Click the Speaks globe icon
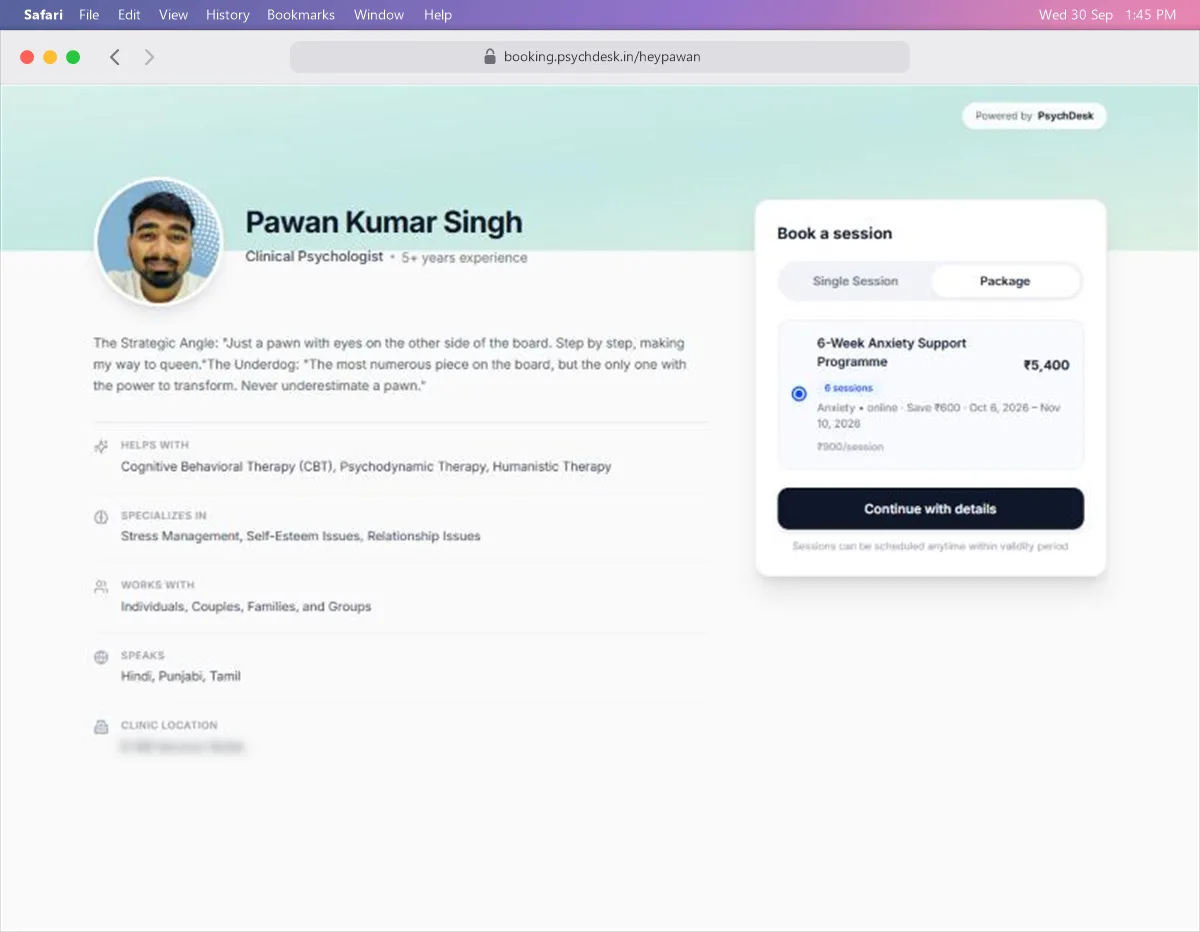Image resolution: width=1200 pixels, height=932 pixels. [x=101, y=657]
